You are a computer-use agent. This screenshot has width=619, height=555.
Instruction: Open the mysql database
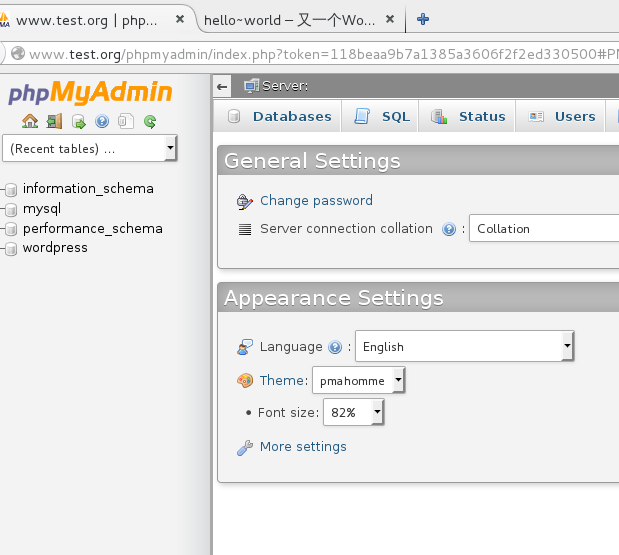42,209
